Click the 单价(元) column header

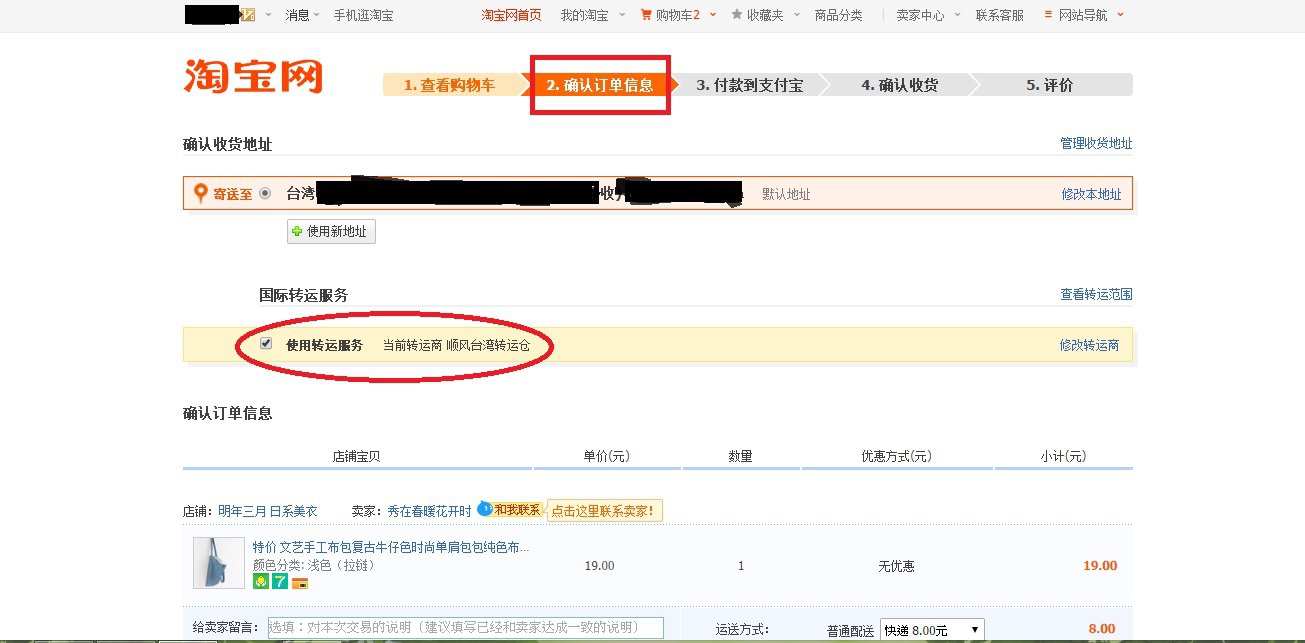click(606, 456)
